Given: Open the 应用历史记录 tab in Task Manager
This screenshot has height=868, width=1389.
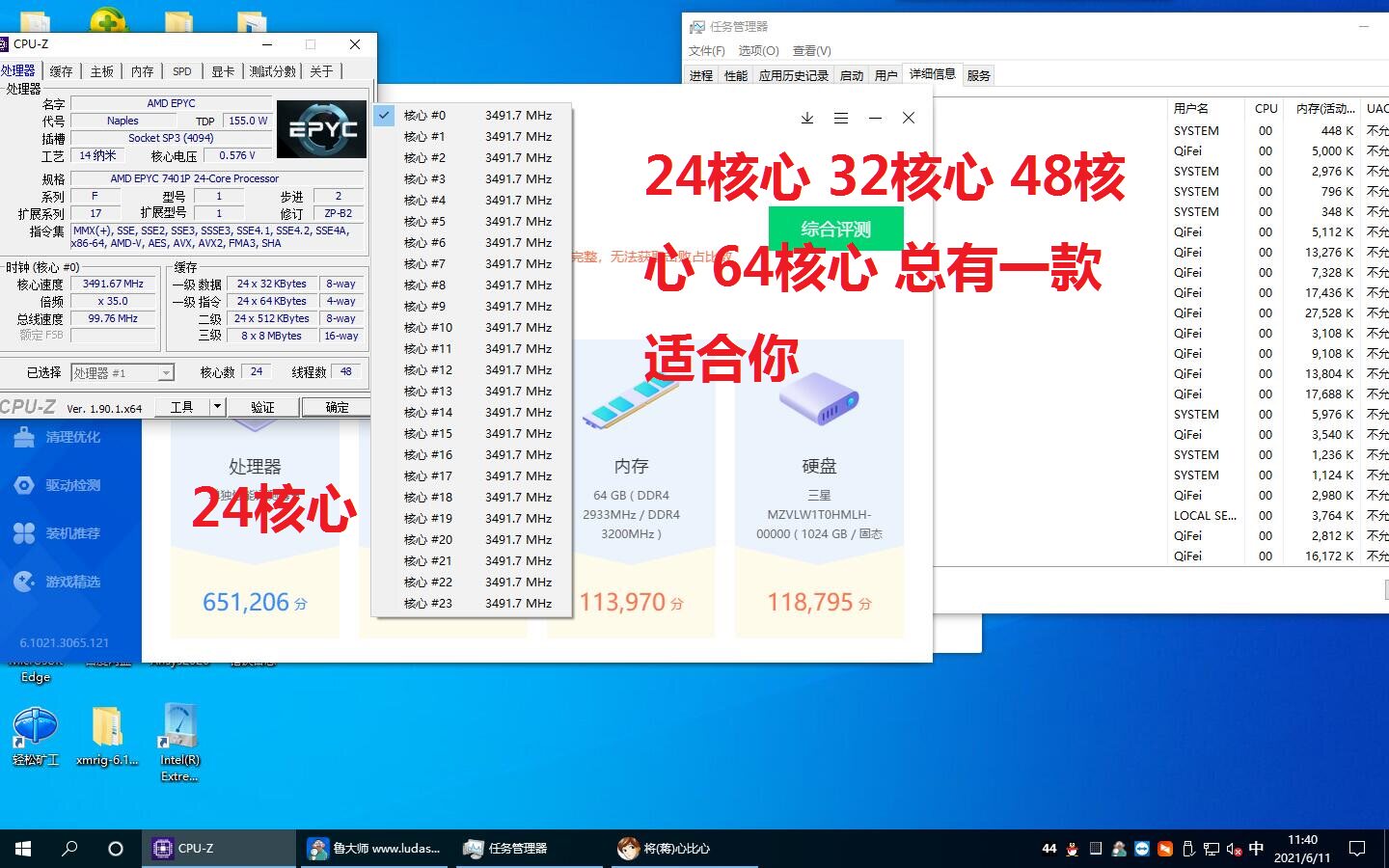Looking at the screenshot, I should 794,75.
